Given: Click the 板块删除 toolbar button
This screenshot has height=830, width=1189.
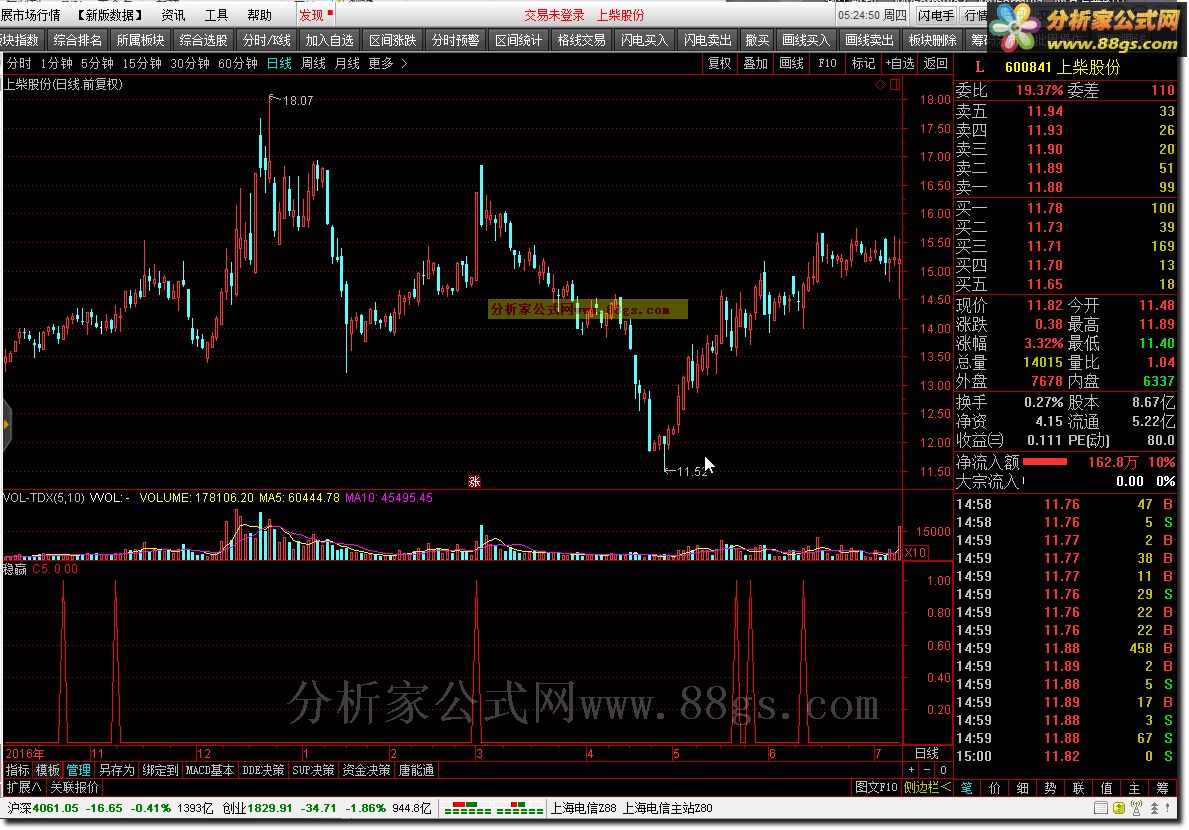Looking at the screenshot, I should [x=932, y=40].
